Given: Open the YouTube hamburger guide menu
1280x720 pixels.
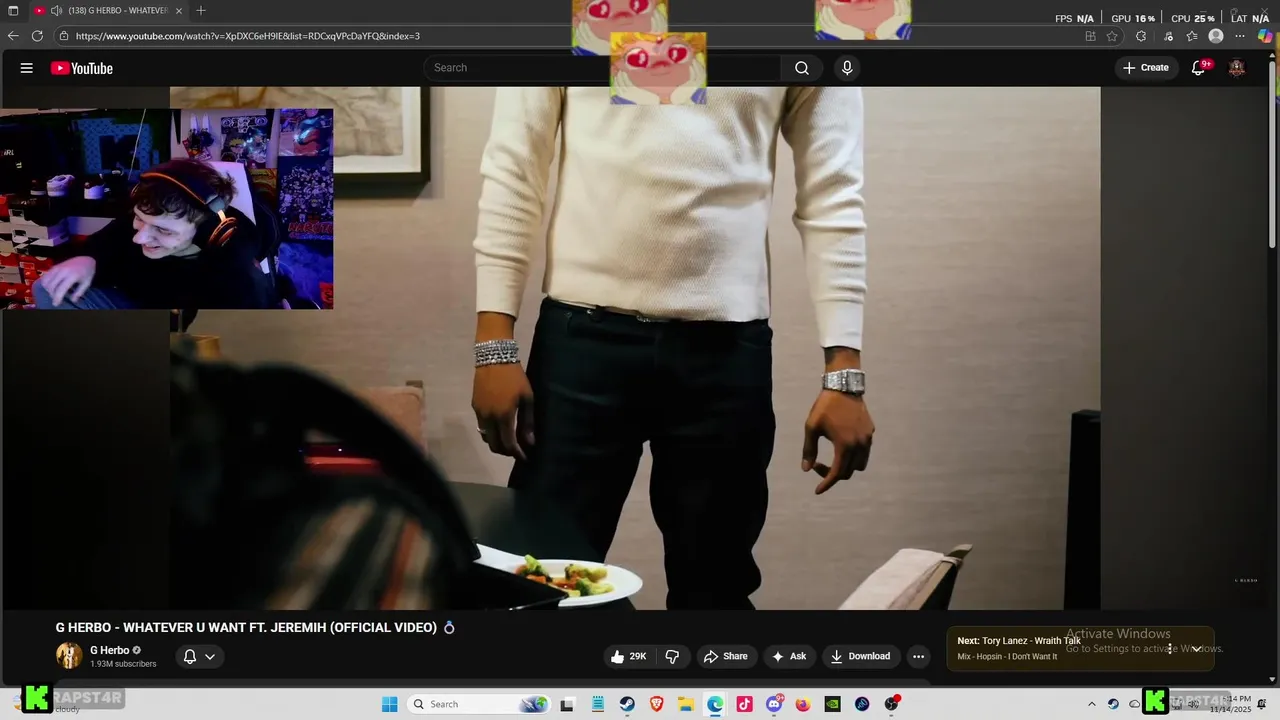Looking at the screenshot, I should [27, 68].
